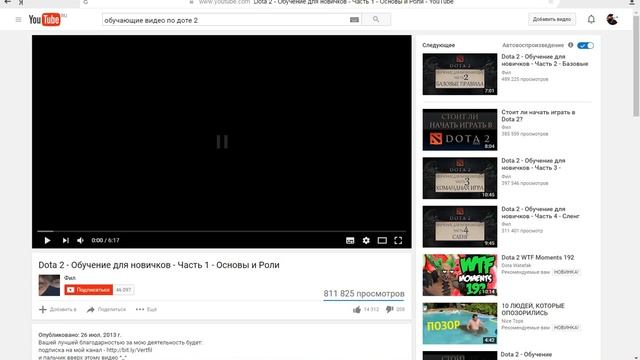
Task: Subscribe to the Фил channel
Action: click(x=89, y=290)
